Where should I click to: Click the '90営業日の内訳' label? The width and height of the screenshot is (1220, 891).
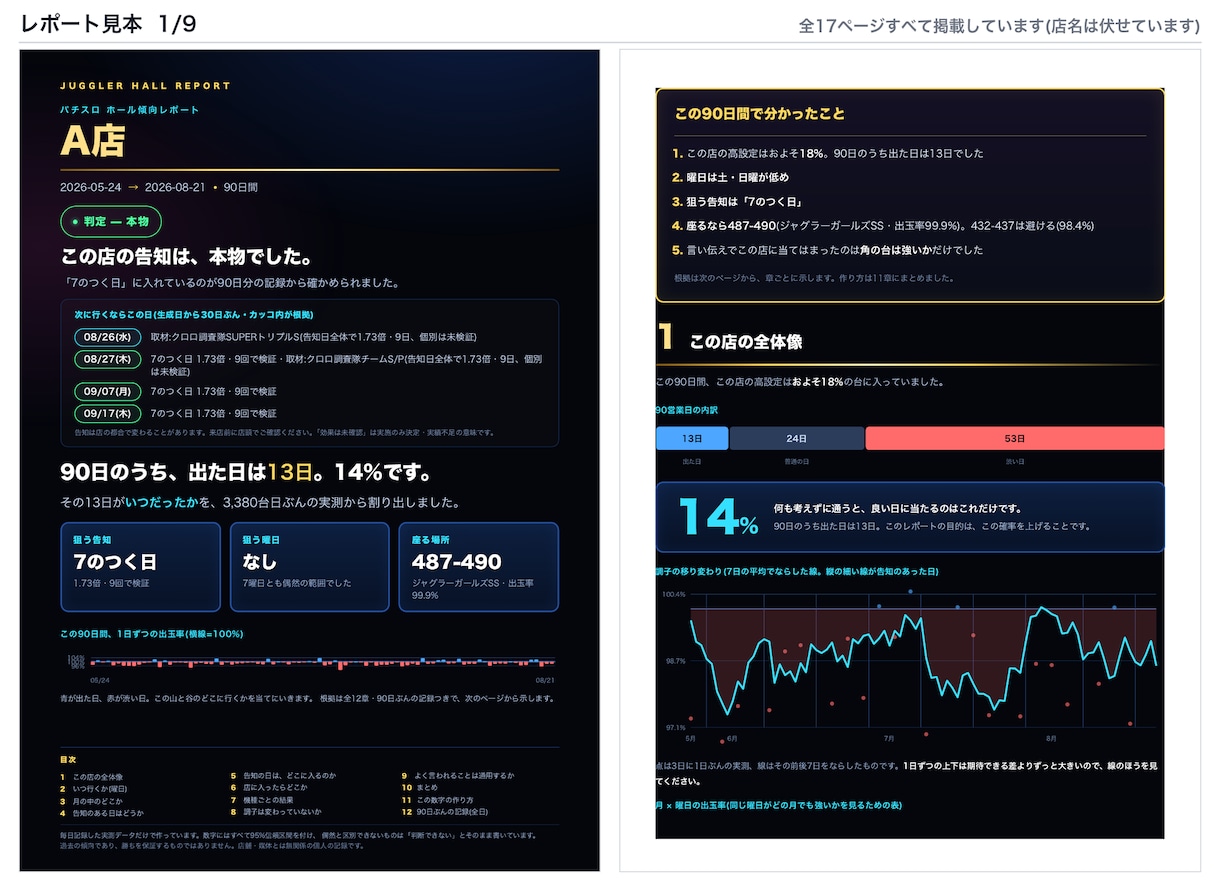point(688,410)
